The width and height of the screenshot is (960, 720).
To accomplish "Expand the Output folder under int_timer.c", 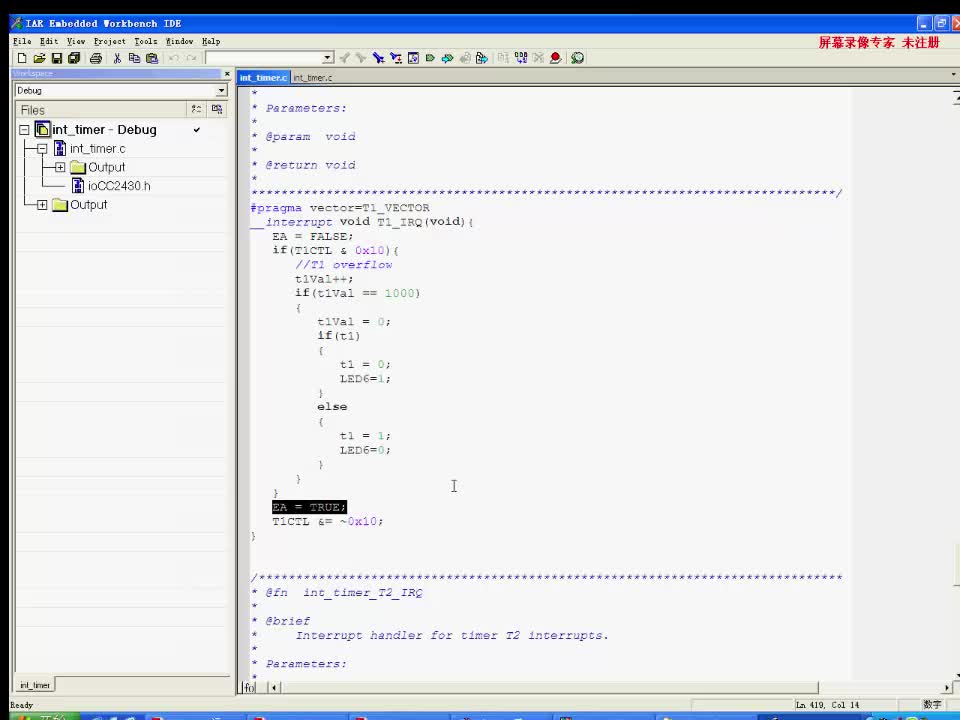I will coord(60,167).
